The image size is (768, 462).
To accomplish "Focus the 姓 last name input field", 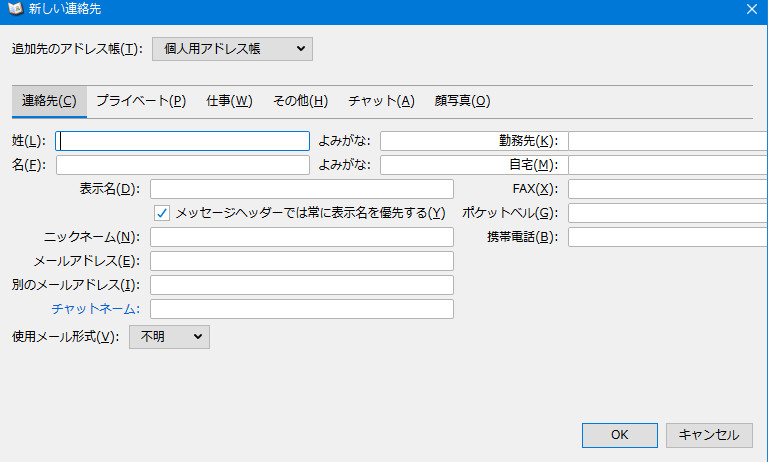I will 183,141.
